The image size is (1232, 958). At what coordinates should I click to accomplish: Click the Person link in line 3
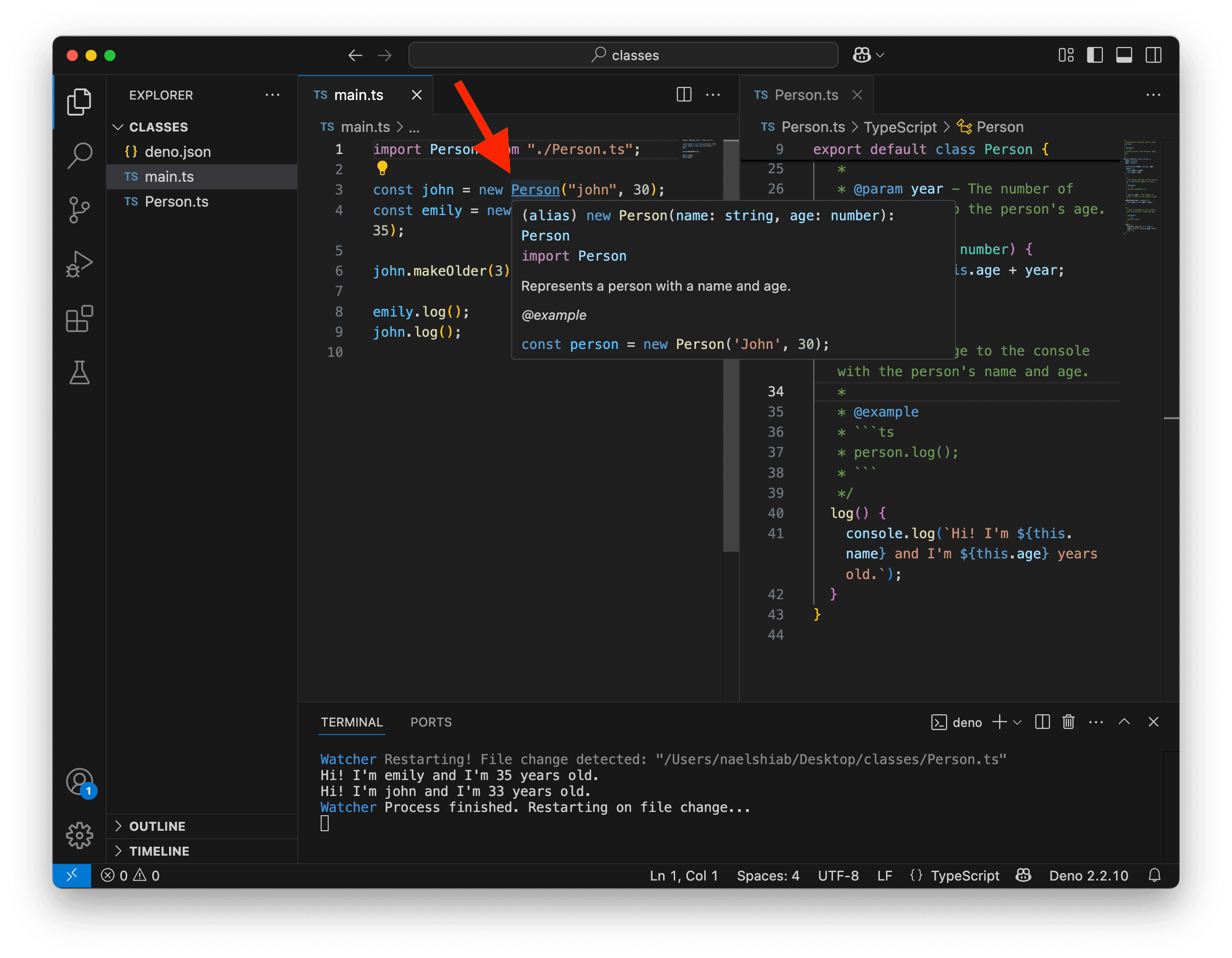coord(535,190)
